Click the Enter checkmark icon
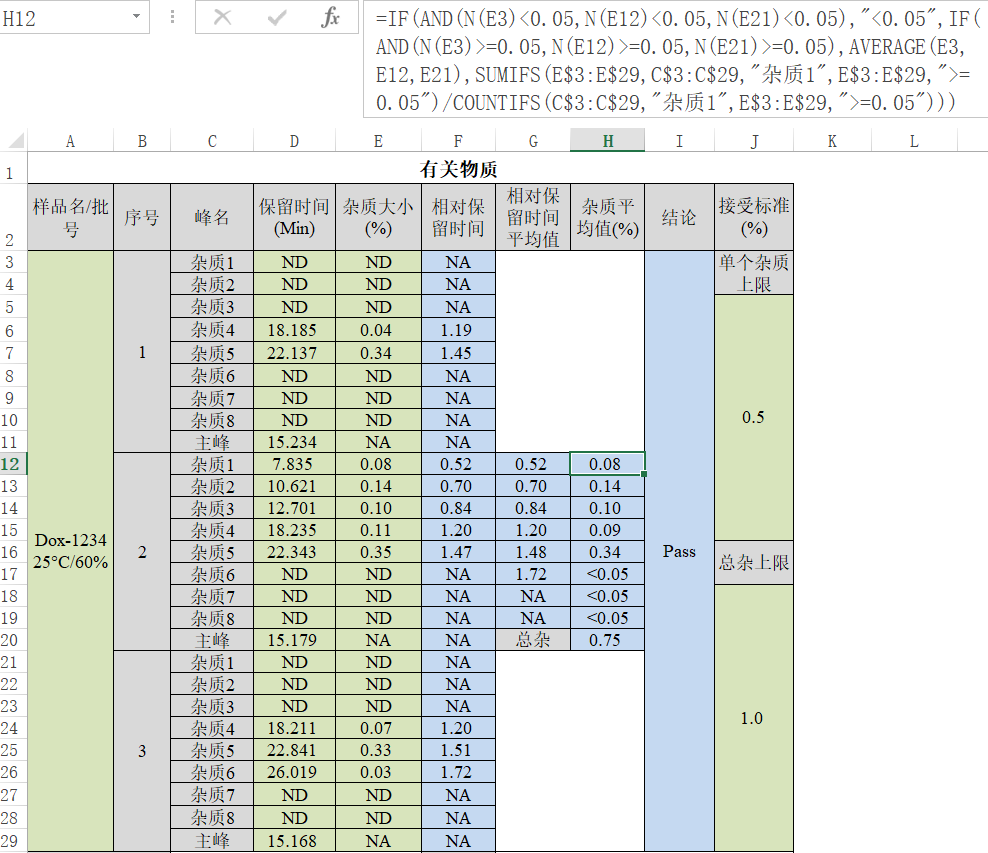The width and height of the screenshot is (988, 853). (x=277, y=17)
